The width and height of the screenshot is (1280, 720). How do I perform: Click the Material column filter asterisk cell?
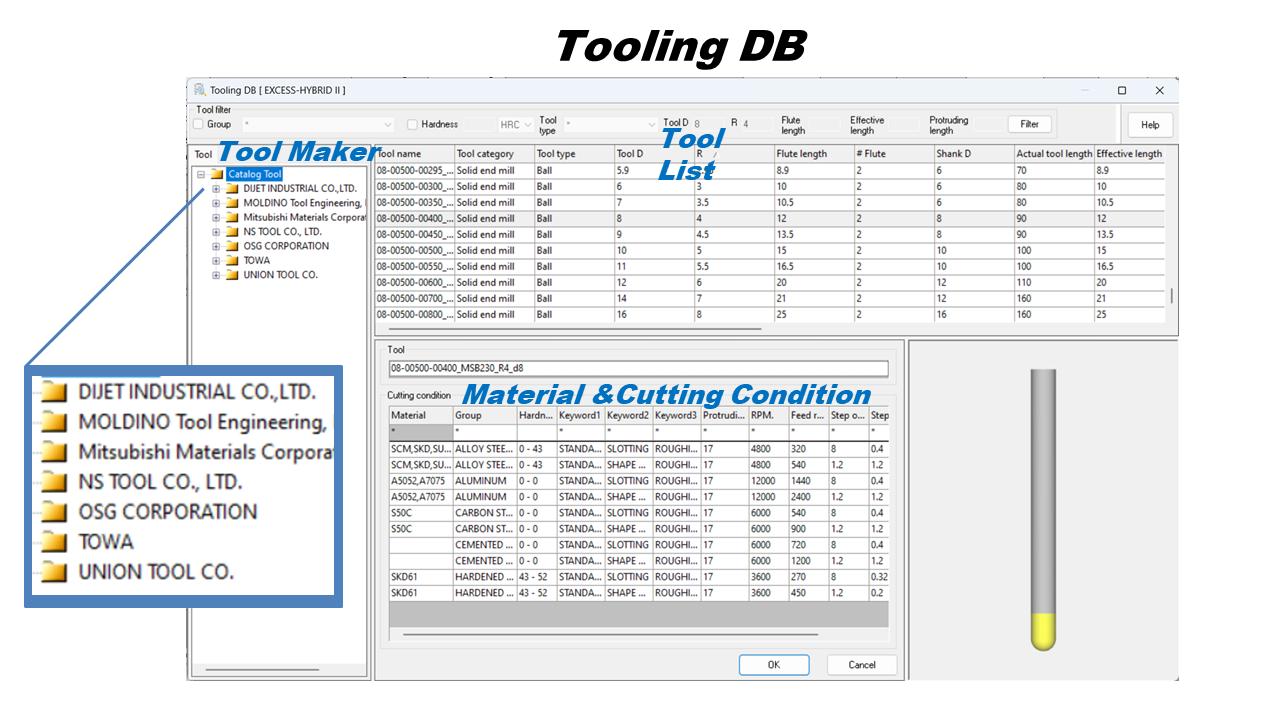click(x=420, y=431)
